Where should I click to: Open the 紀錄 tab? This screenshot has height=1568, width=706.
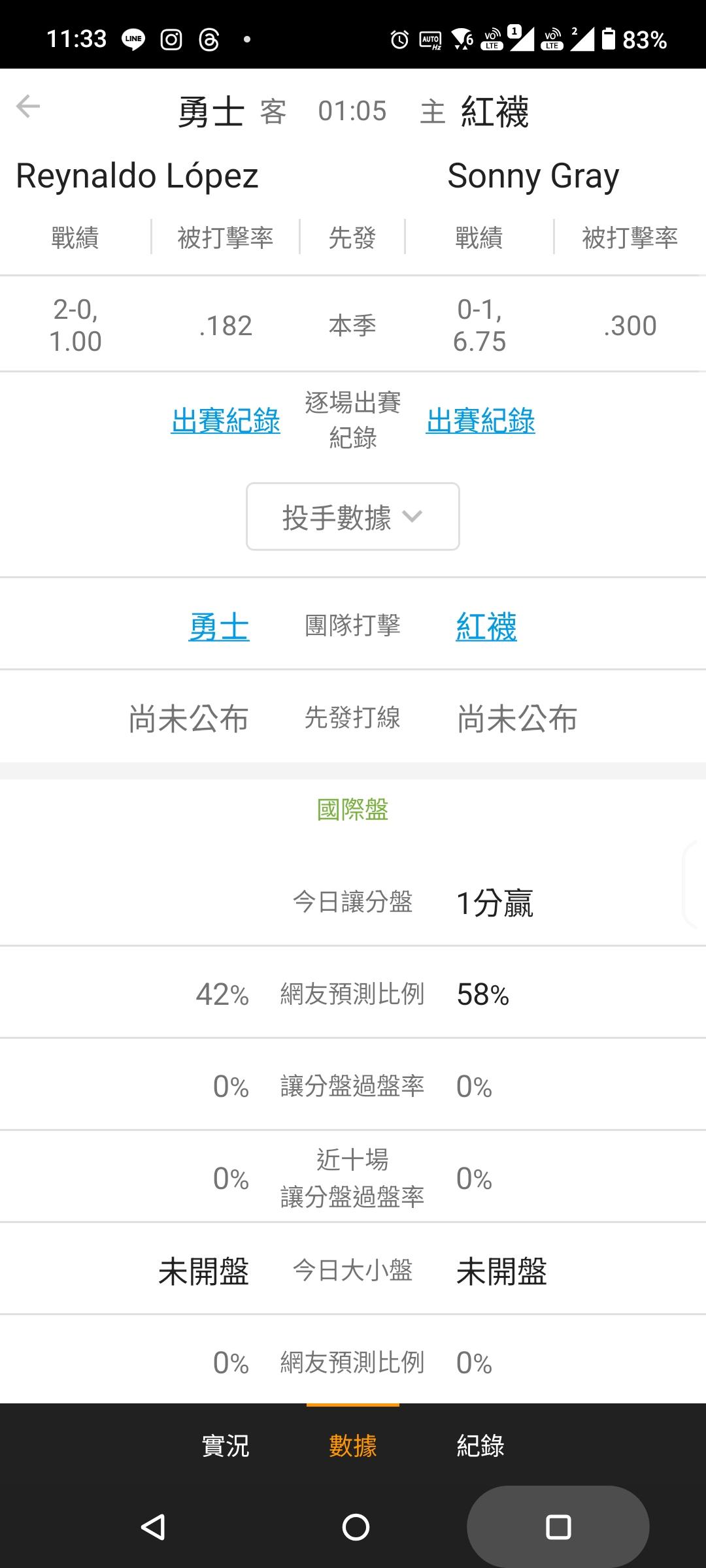[480, 1445]
